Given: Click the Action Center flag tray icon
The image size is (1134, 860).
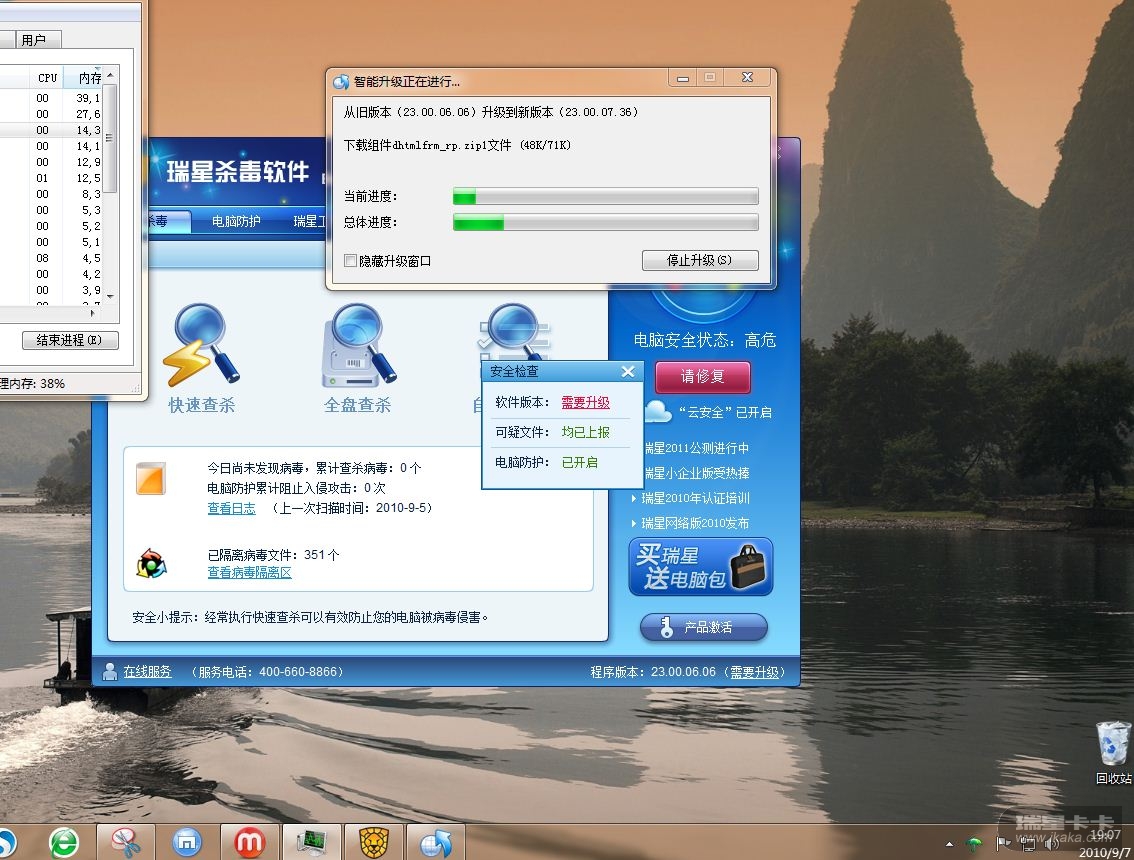Looking at the screenshot, I should pyautogui.click(x=1003, y=843).
